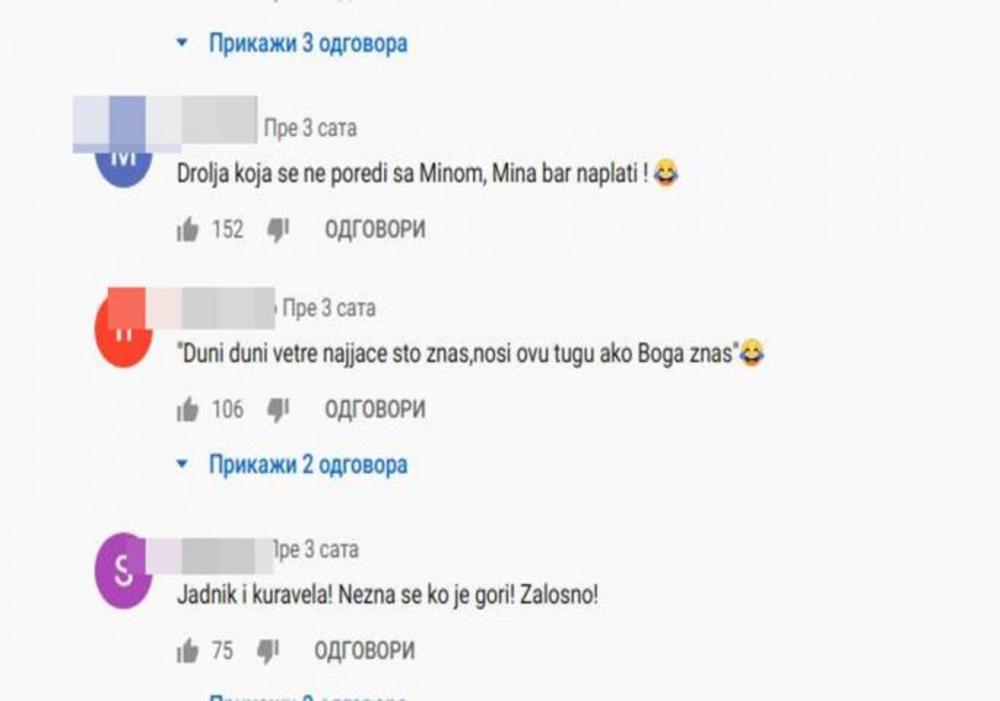Like the "Jadnik i kuravela" comment

click(188, 651)
